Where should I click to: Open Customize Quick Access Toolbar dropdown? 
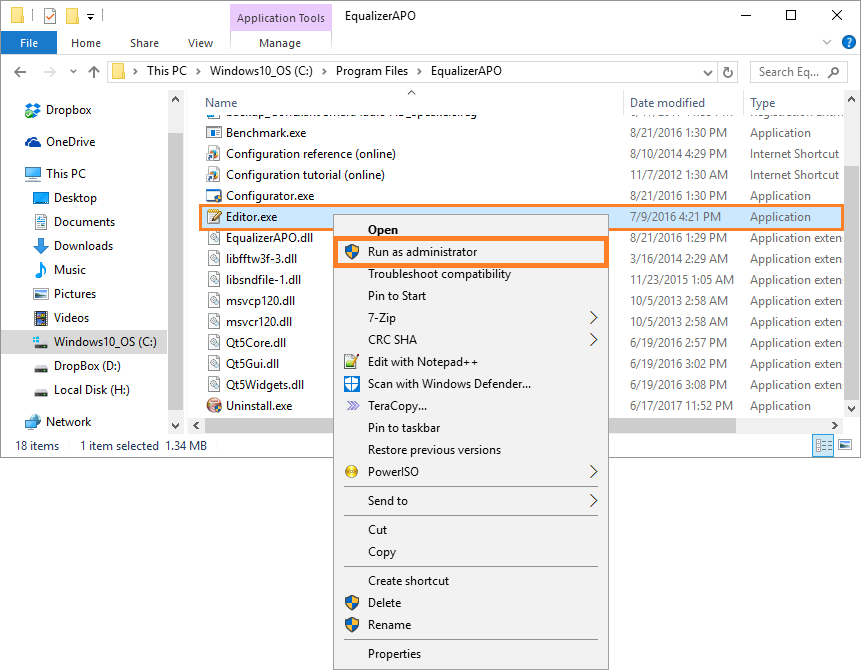coord(91,17)
